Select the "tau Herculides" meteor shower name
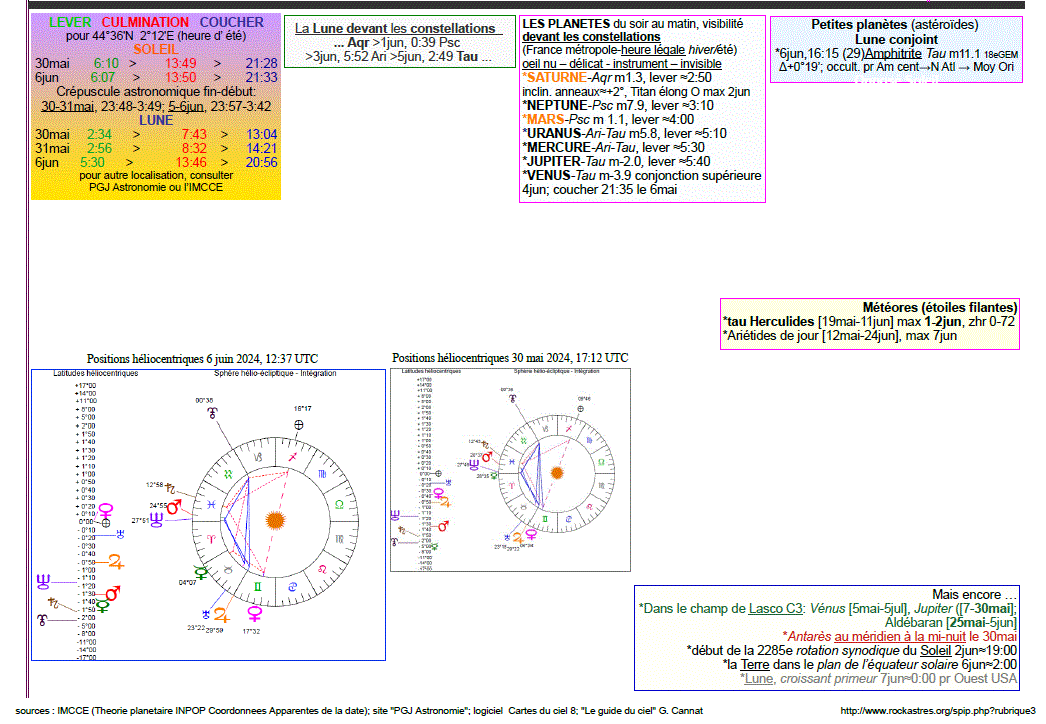This screenshot has width=1046, height=724. (x=770, y=322)
